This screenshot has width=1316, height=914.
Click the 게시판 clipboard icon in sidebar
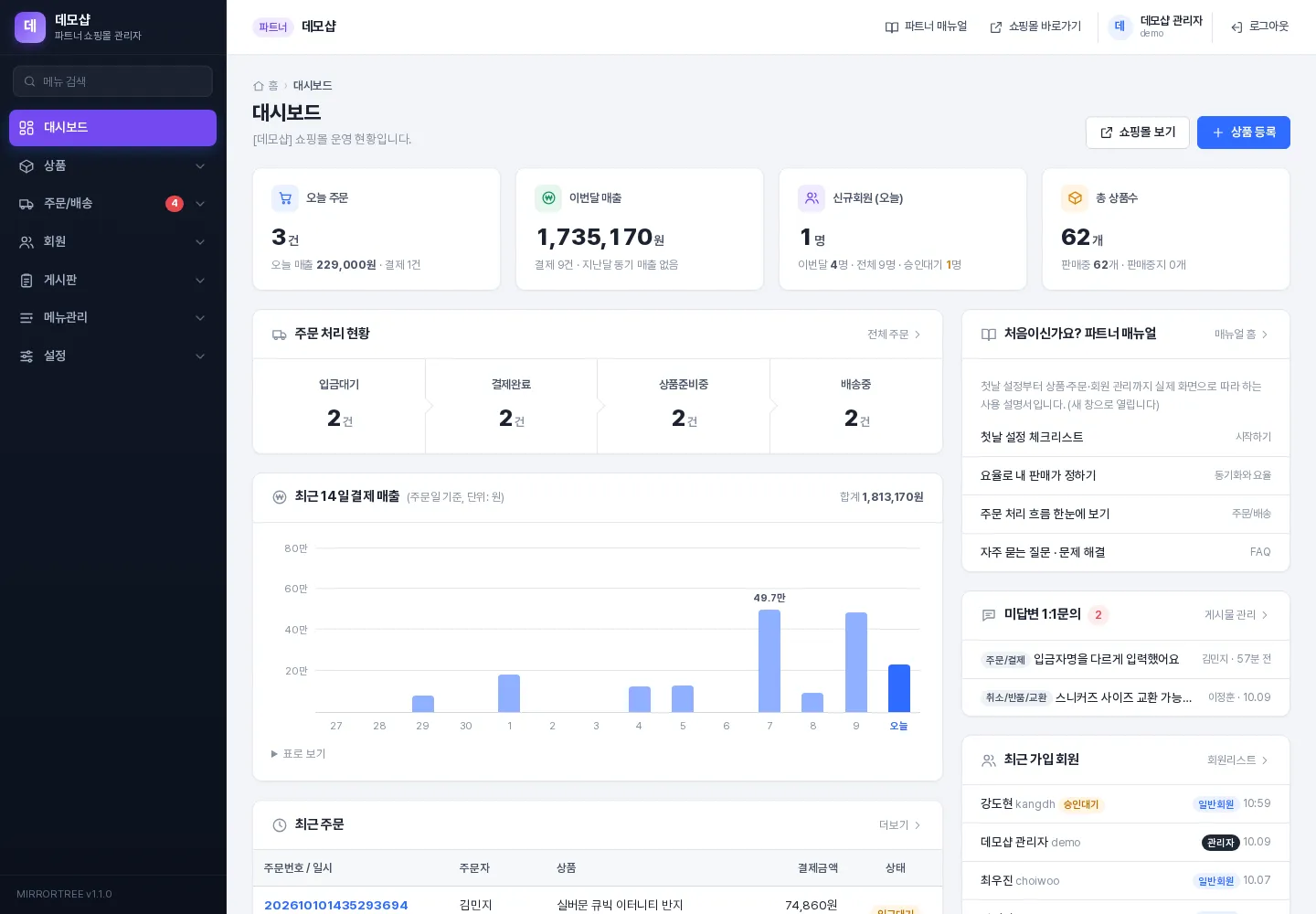[27, 281]
